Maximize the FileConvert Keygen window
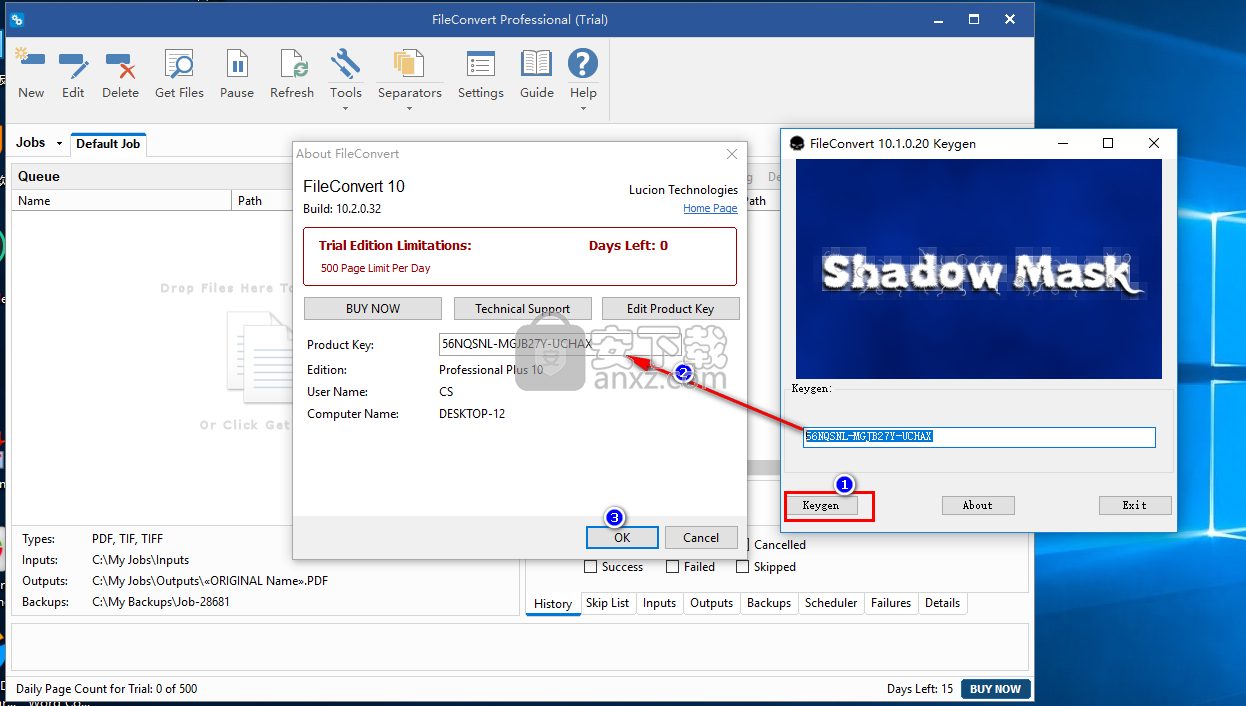The height and width of the screenshot is (706, 1246). point(1108,143)
